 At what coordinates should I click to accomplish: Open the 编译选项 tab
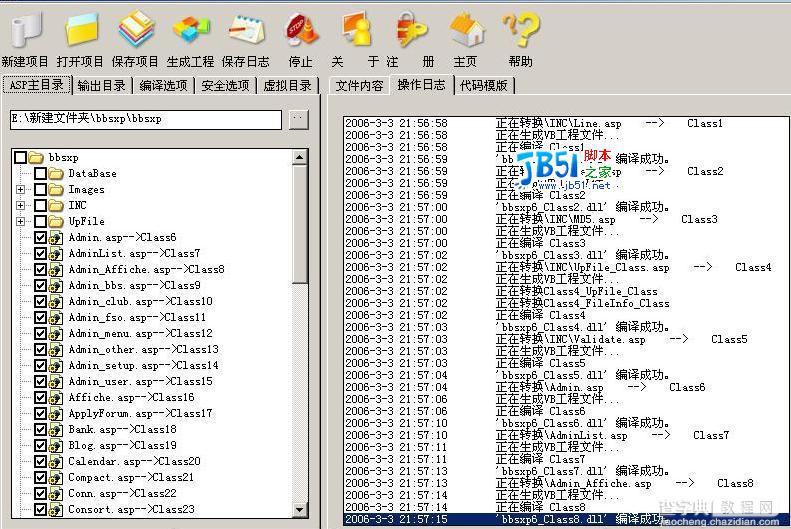[x=163, y=85]
